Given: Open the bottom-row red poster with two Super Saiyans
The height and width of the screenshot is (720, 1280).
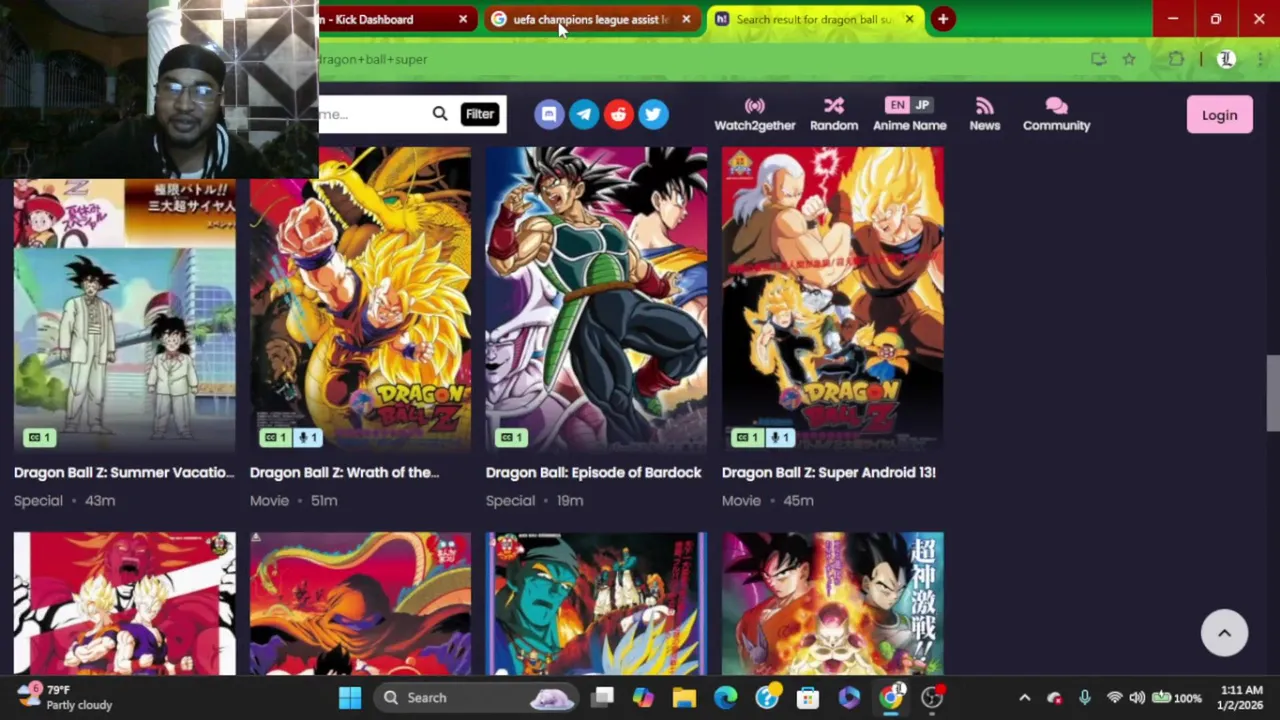Looking at the screenshot, I should 125,603.
